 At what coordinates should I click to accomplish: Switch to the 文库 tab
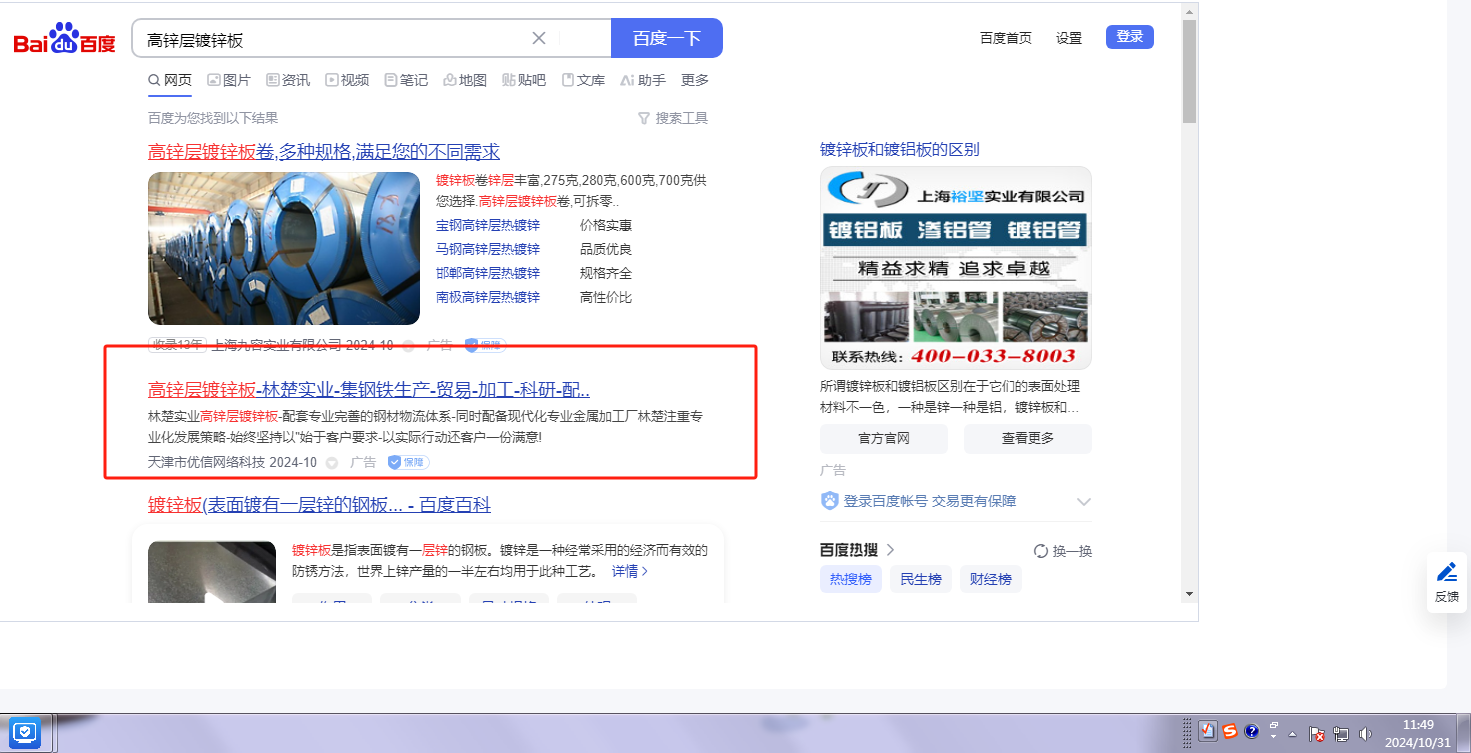(x=583, y=80)
